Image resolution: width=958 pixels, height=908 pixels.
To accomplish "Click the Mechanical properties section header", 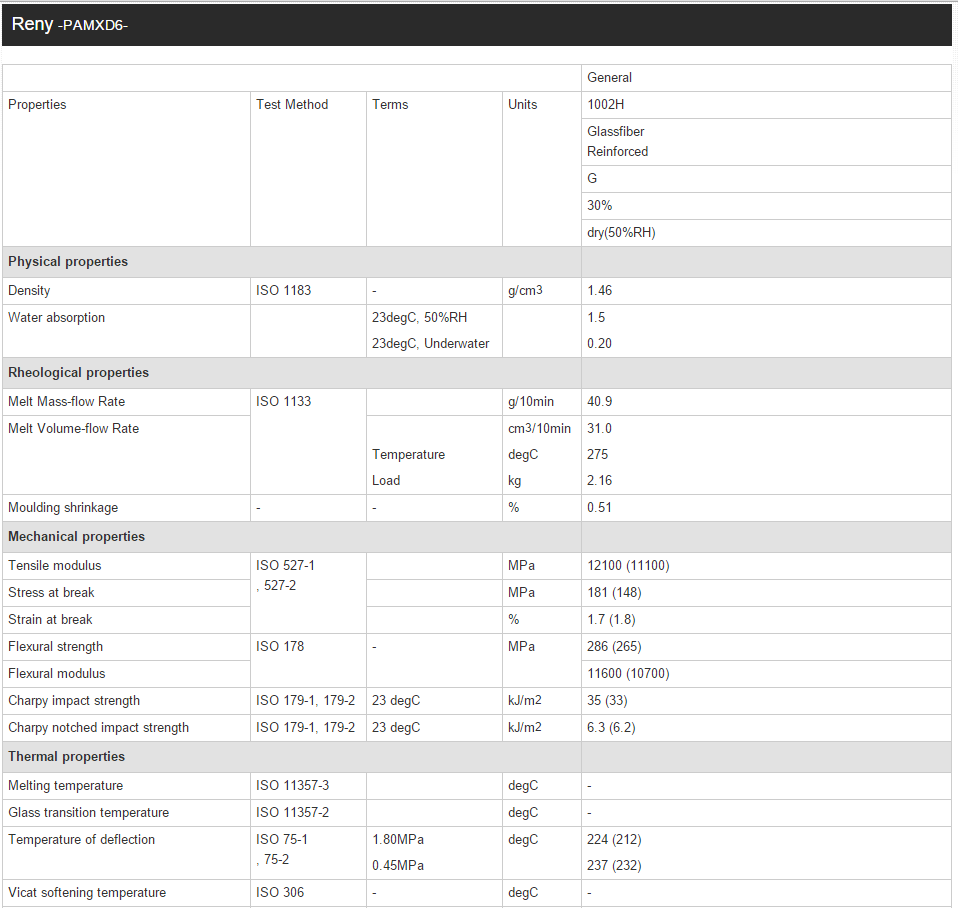I will coord(76,537).
